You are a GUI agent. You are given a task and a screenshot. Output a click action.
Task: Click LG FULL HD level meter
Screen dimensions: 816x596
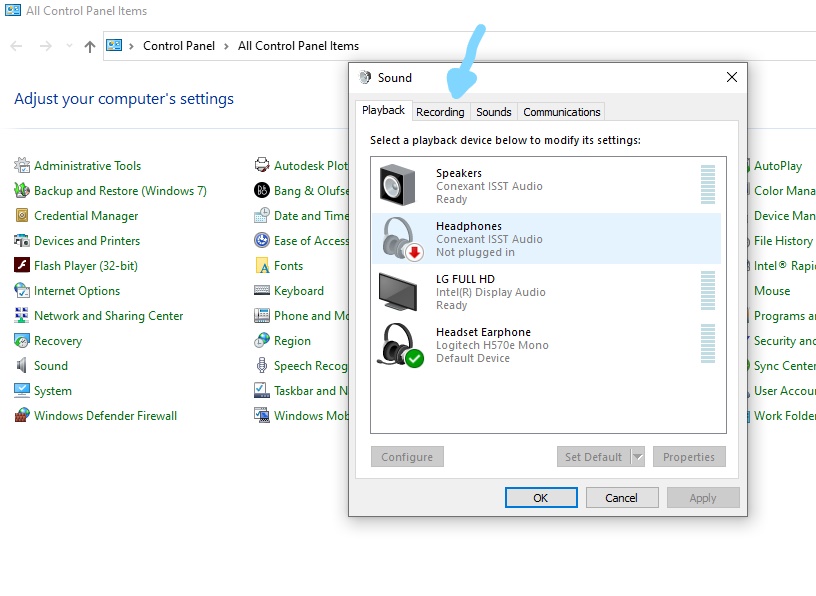click(x=708, y=290)
